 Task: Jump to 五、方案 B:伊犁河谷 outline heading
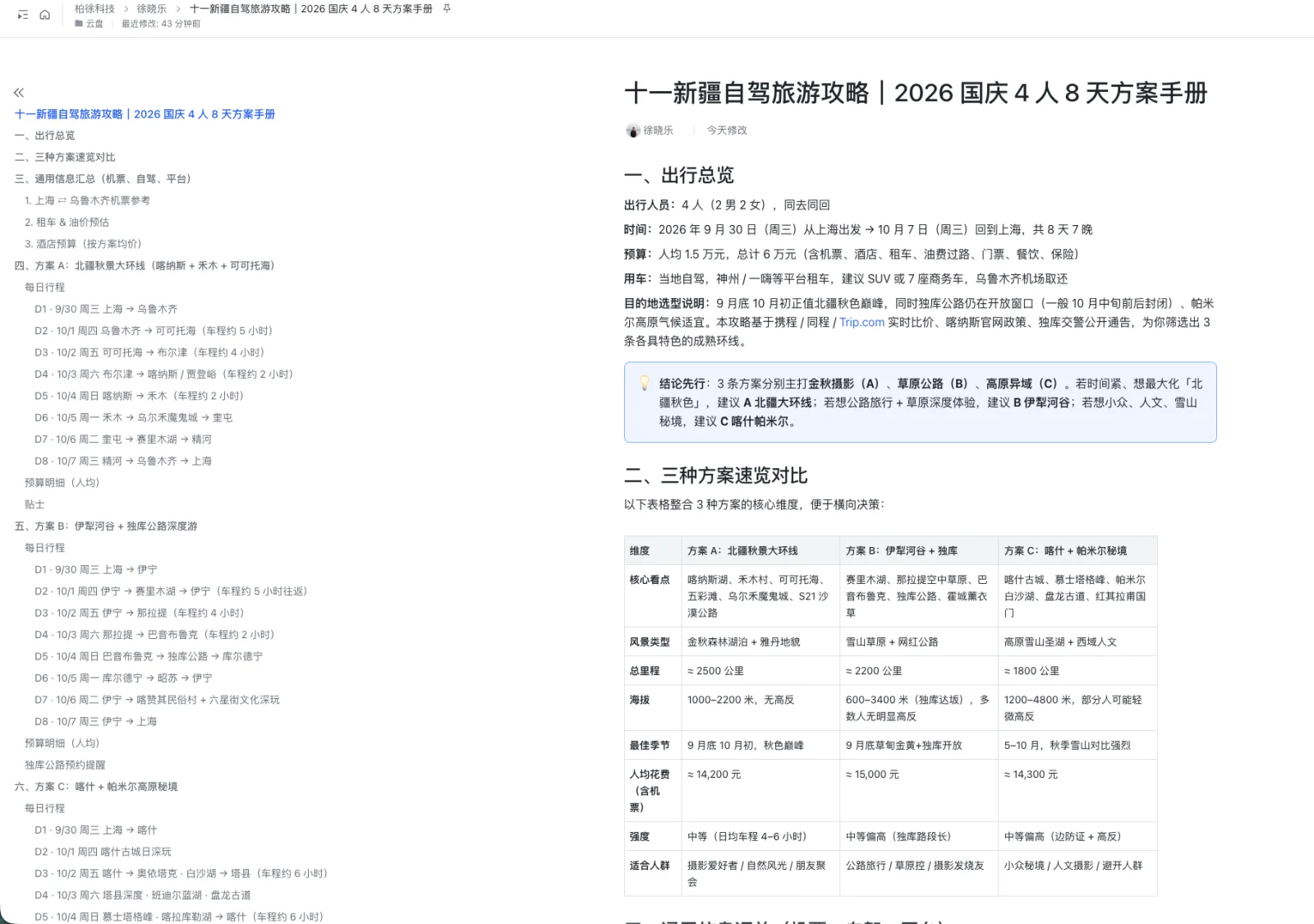pyautogui.click(x=106, y=526)
